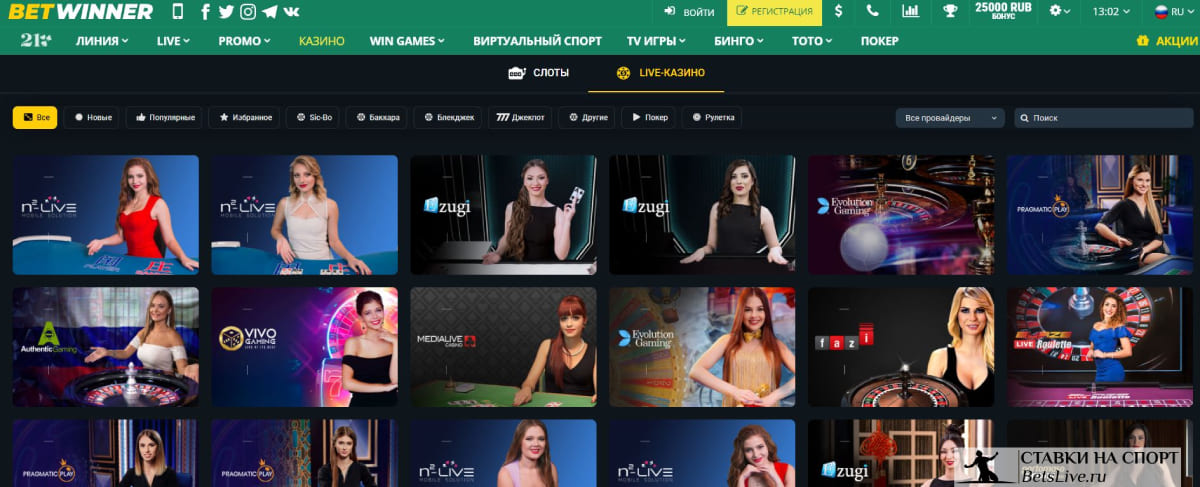
Task: Open the Live Roulette blue-dress thumbnail
Action: click(1100, 347)
